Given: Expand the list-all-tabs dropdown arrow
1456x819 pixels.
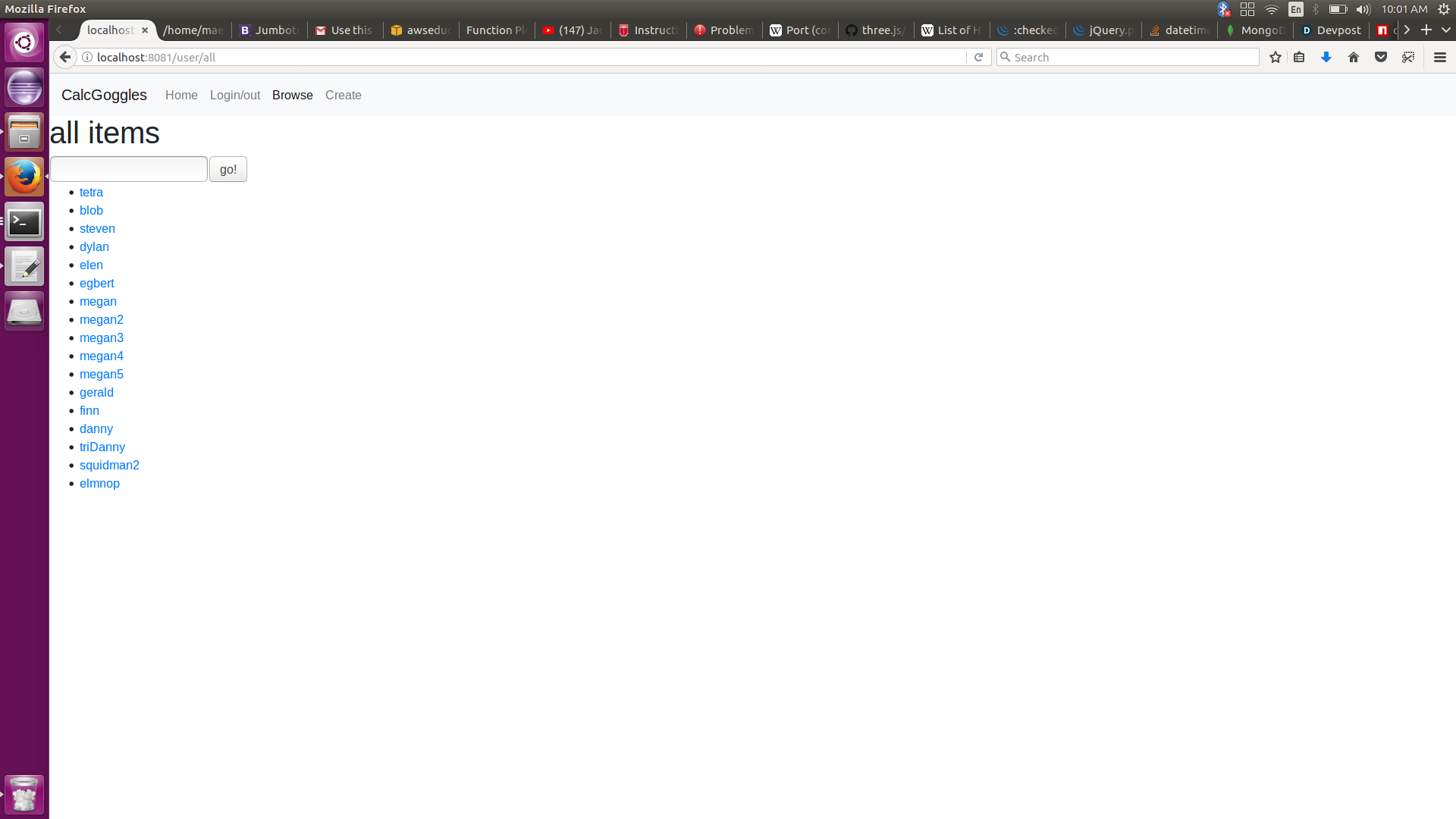Looking at the screenshot, I should click(x=1446, y=30).
